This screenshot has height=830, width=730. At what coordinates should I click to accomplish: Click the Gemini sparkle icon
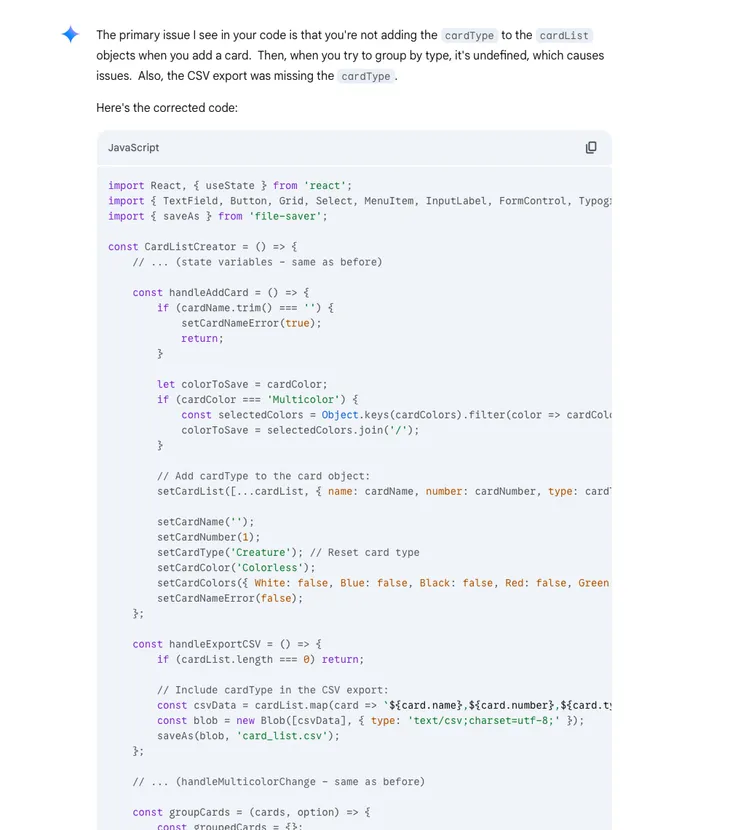[70, 34]
